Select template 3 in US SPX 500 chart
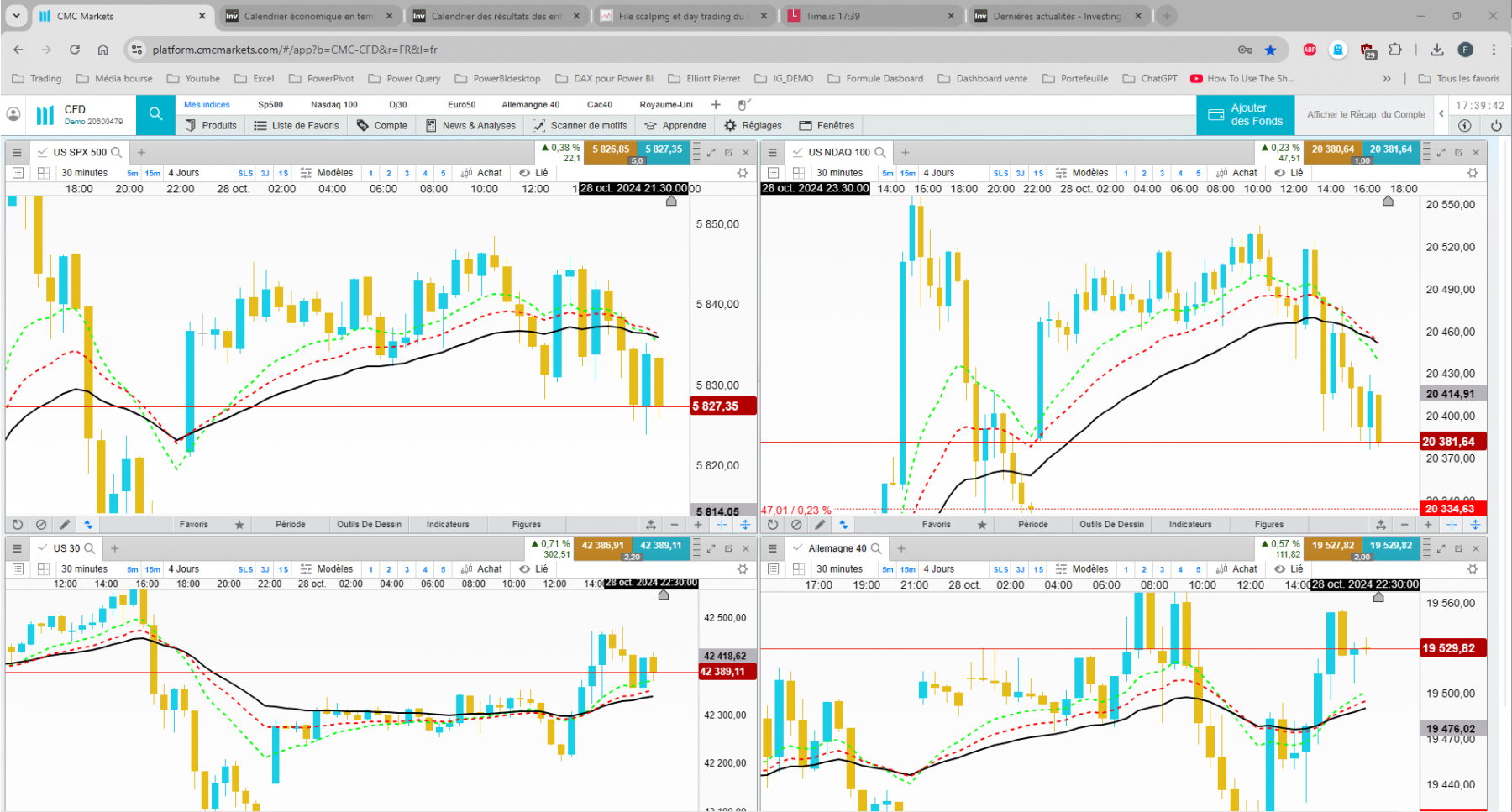Image resolution: width=1512 pixels, height=812 pixels. [407, 173]
